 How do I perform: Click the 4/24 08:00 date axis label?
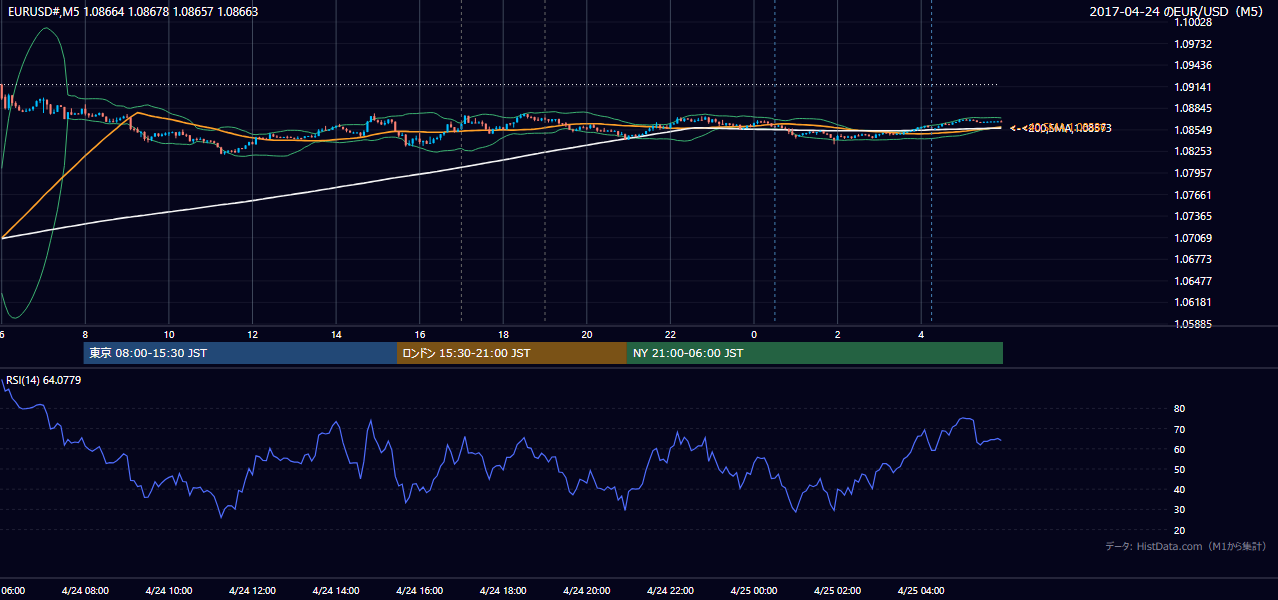(x=84, y=590)
